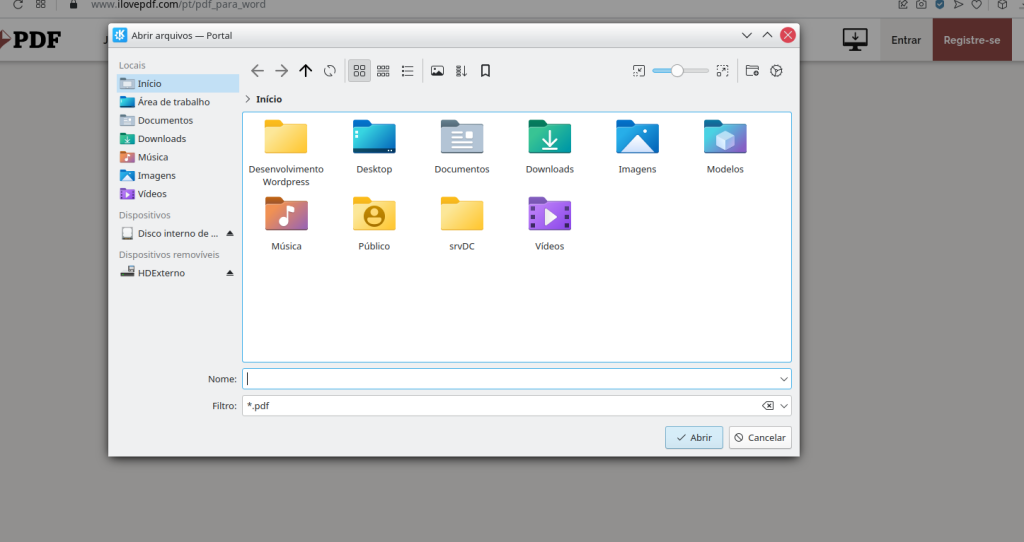Viewport: 1024px width, 542px height.
Task: Click the send arrow icon in browser toolbar
Action: [x=958, y=5]
